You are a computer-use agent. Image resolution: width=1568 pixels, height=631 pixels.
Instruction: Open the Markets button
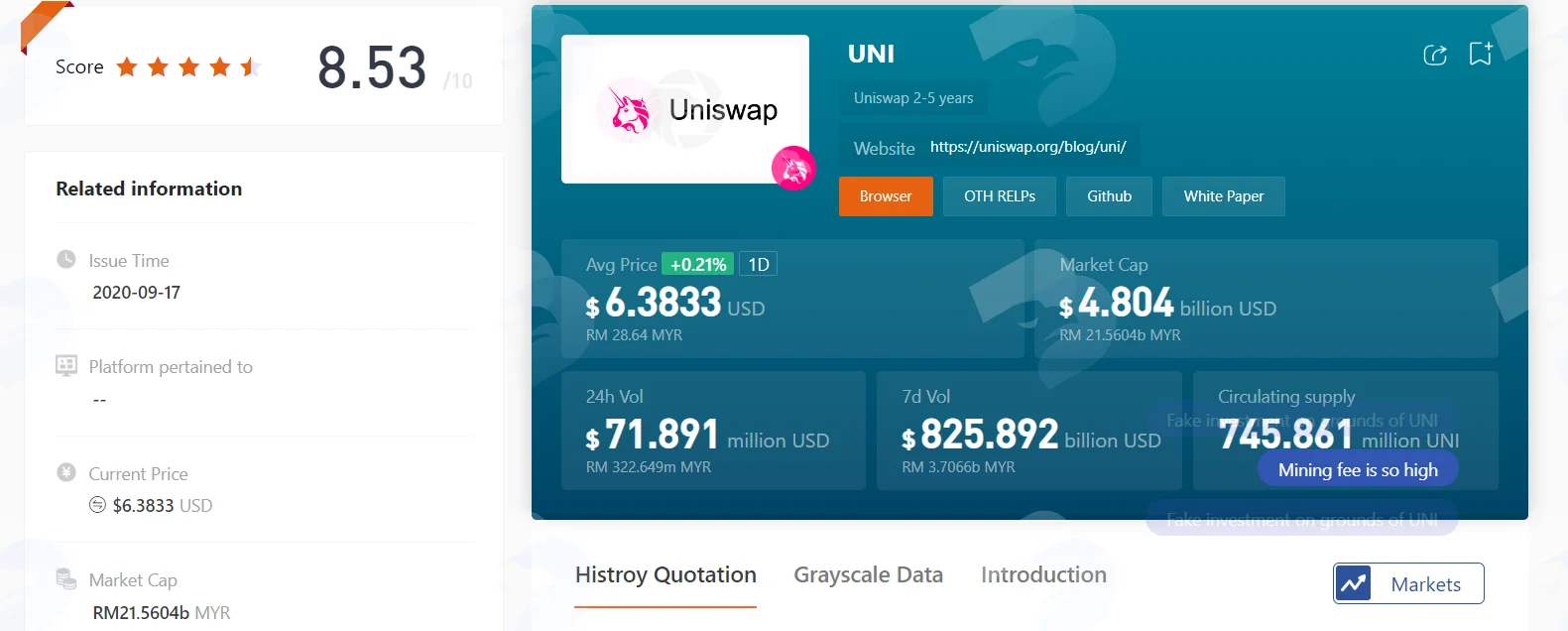[x=1408, y=583]
